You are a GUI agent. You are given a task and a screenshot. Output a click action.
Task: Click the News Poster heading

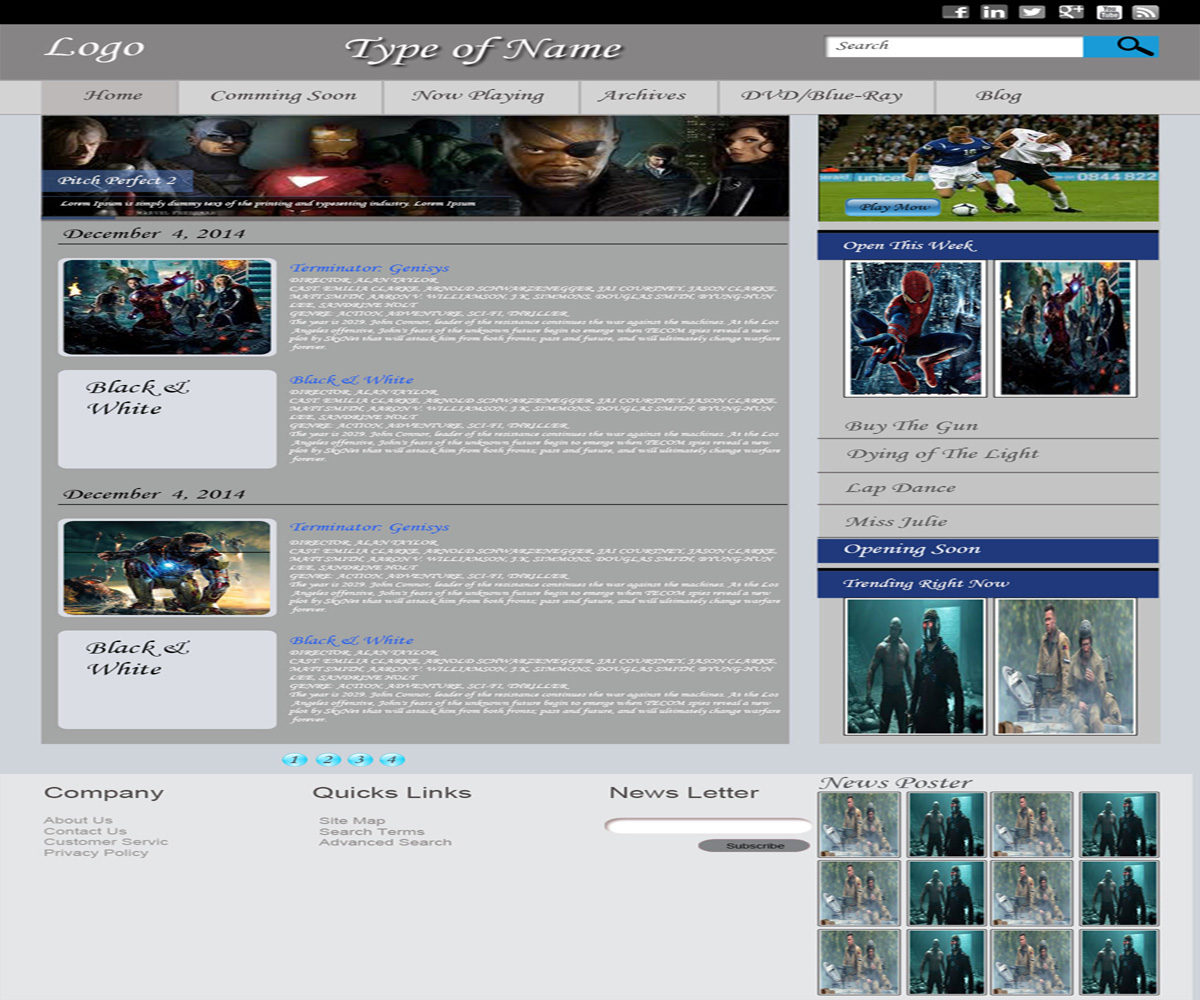tap(896, 783)
